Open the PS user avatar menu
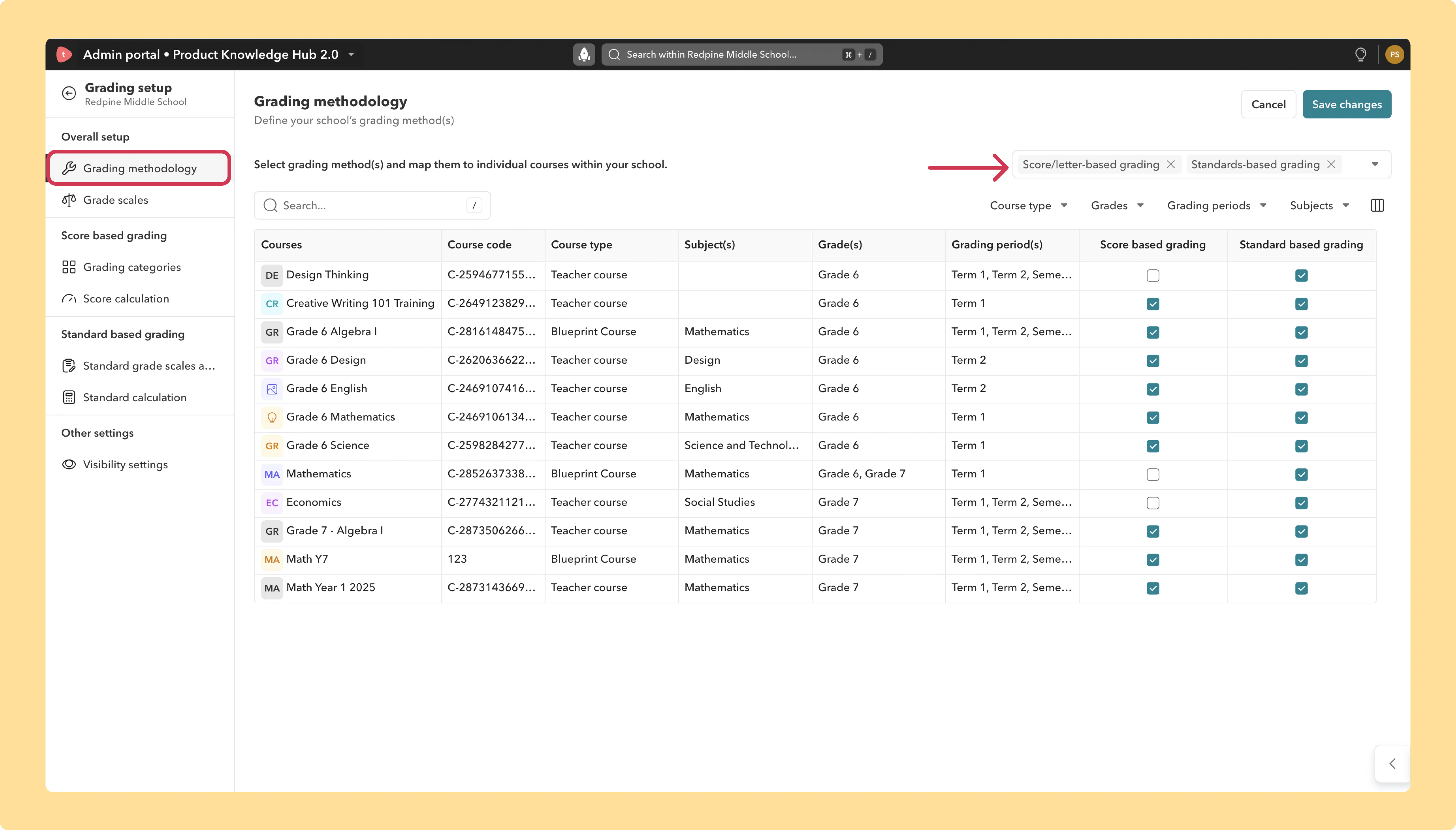The height and width of the screenshot is (830, 1456). click(1394, 54)
